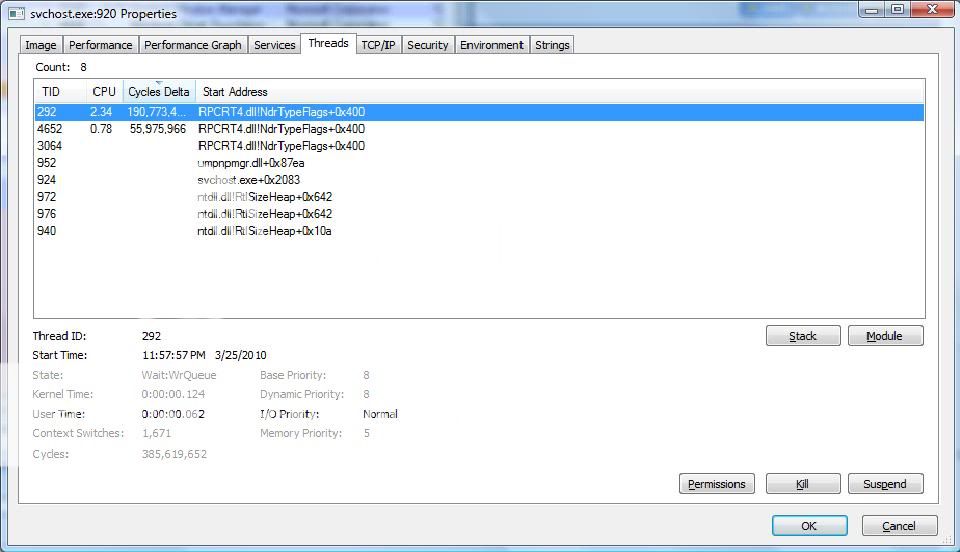
Task: Open the Strings tab
Action: 552,45
